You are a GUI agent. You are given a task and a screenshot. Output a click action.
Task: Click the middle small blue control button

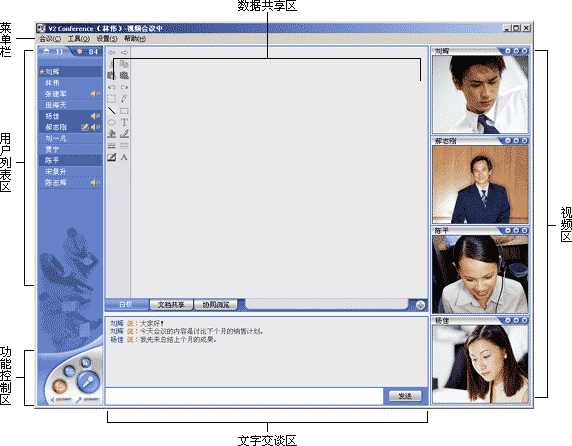pyautogui.click(x=70, y=371)
